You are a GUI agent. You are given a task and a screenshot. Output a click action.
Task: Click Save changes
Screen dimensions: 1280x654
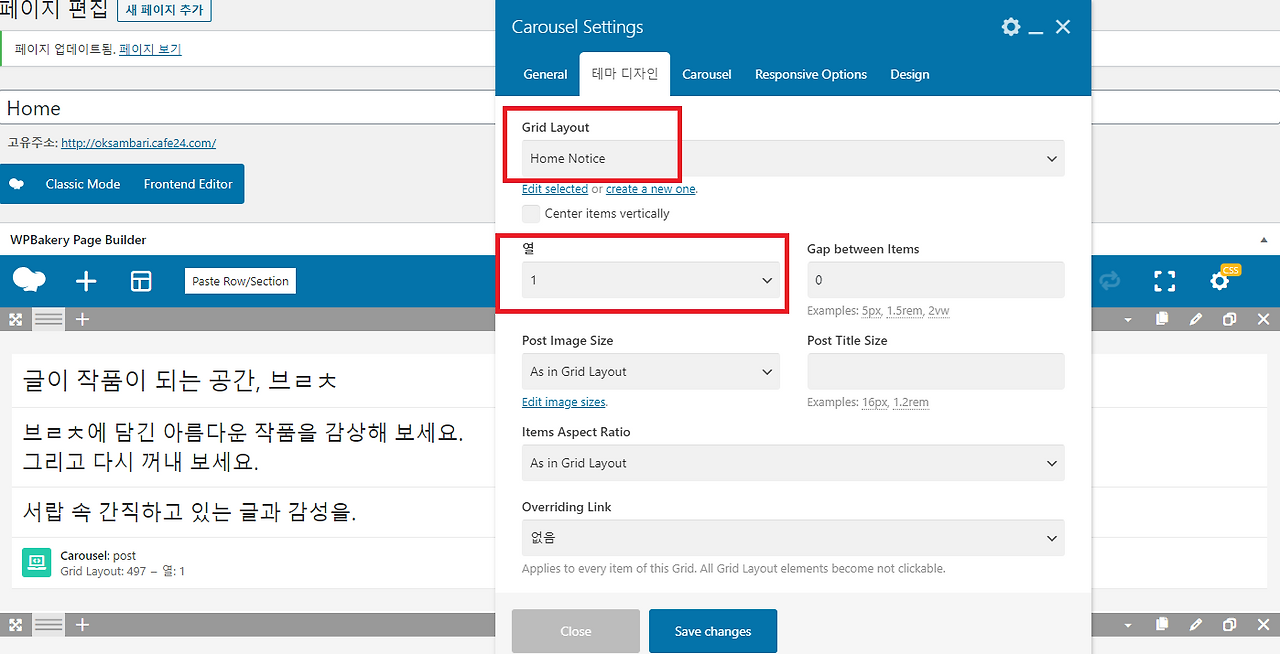pos(713,631)
